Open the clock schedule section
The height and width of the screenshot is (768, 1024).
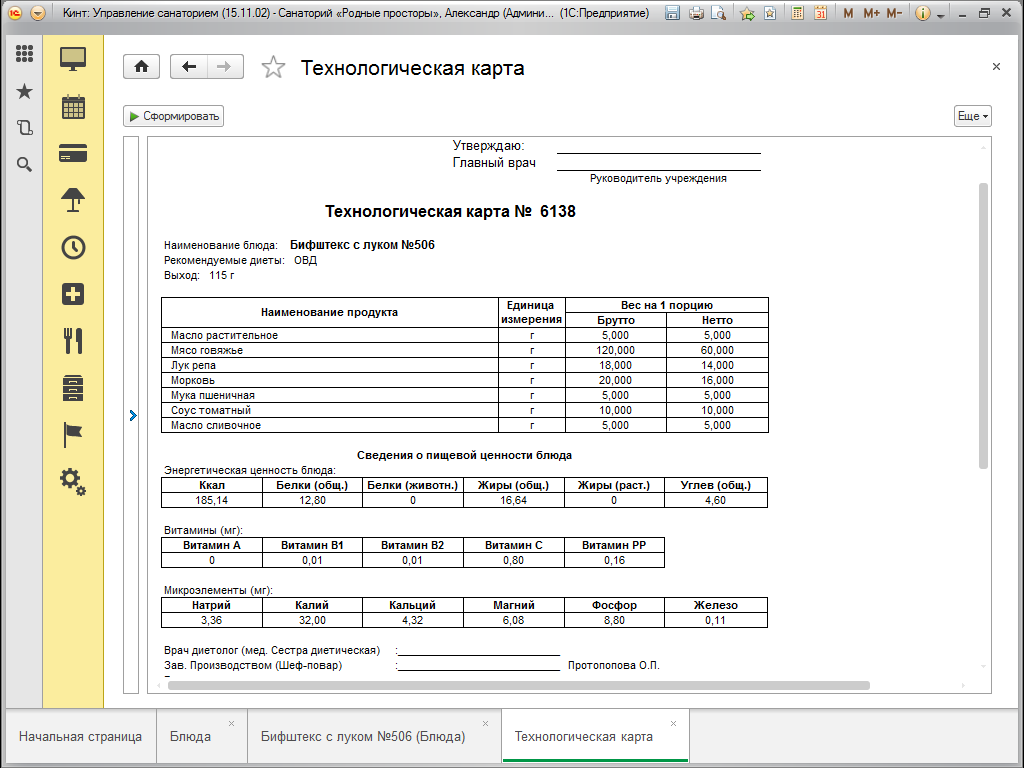point(73,248)
